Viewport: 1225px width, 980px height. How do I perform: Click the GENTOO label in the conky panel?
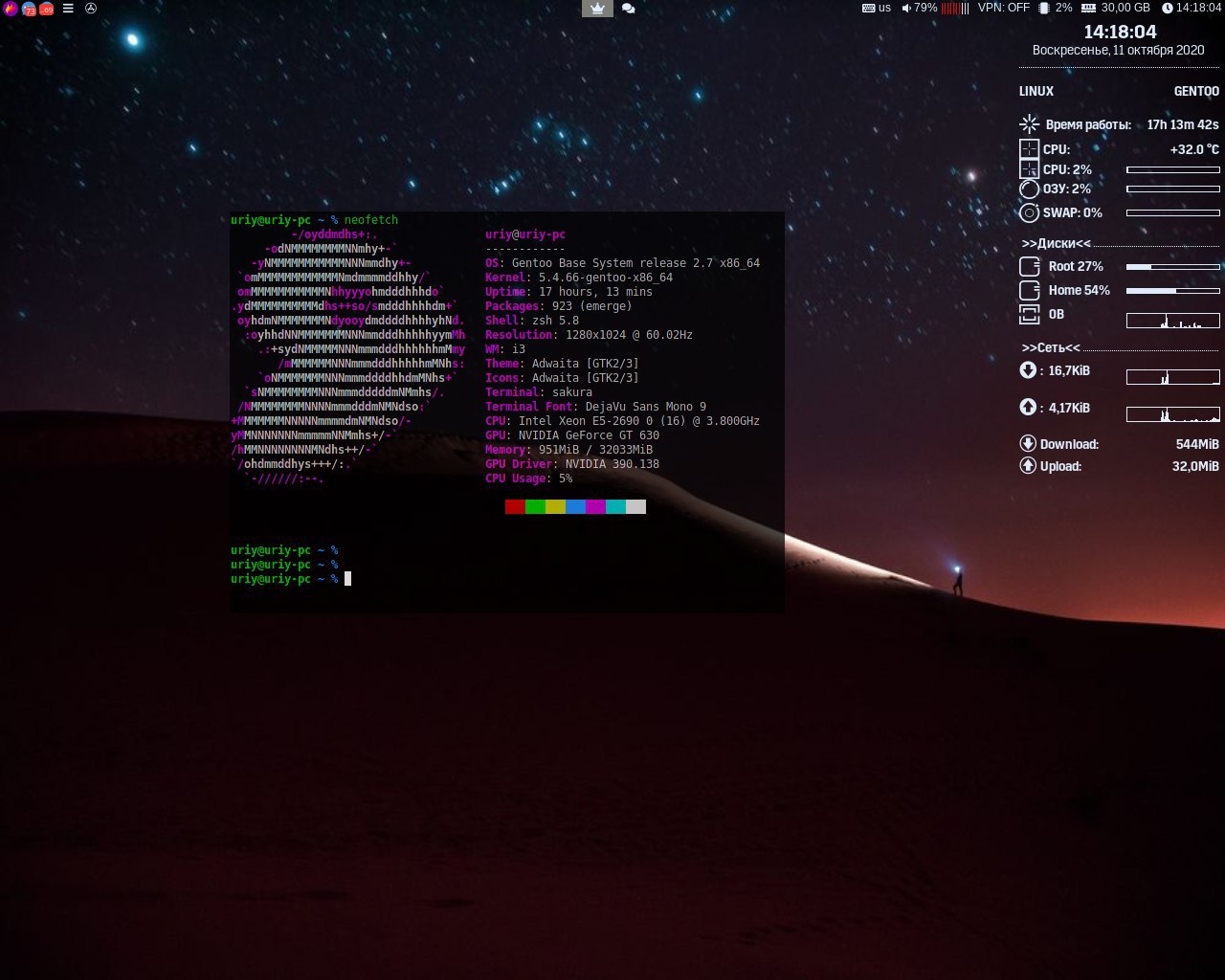1196,91
